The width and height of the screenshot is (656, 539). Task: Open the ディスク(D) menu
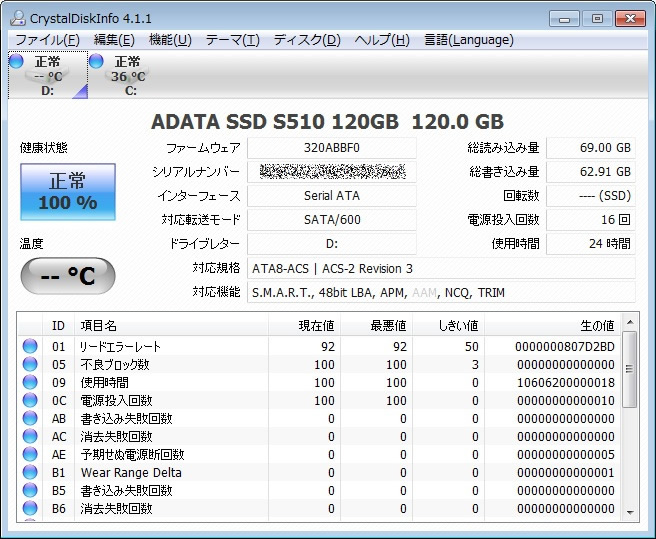tap(307, 40)
